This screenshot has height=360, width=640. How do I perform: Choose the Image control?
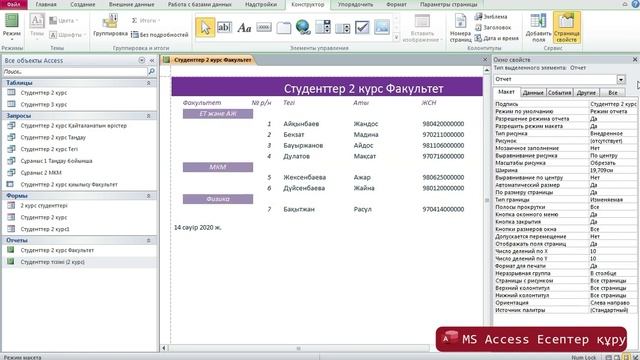click(x=382, y=27)
